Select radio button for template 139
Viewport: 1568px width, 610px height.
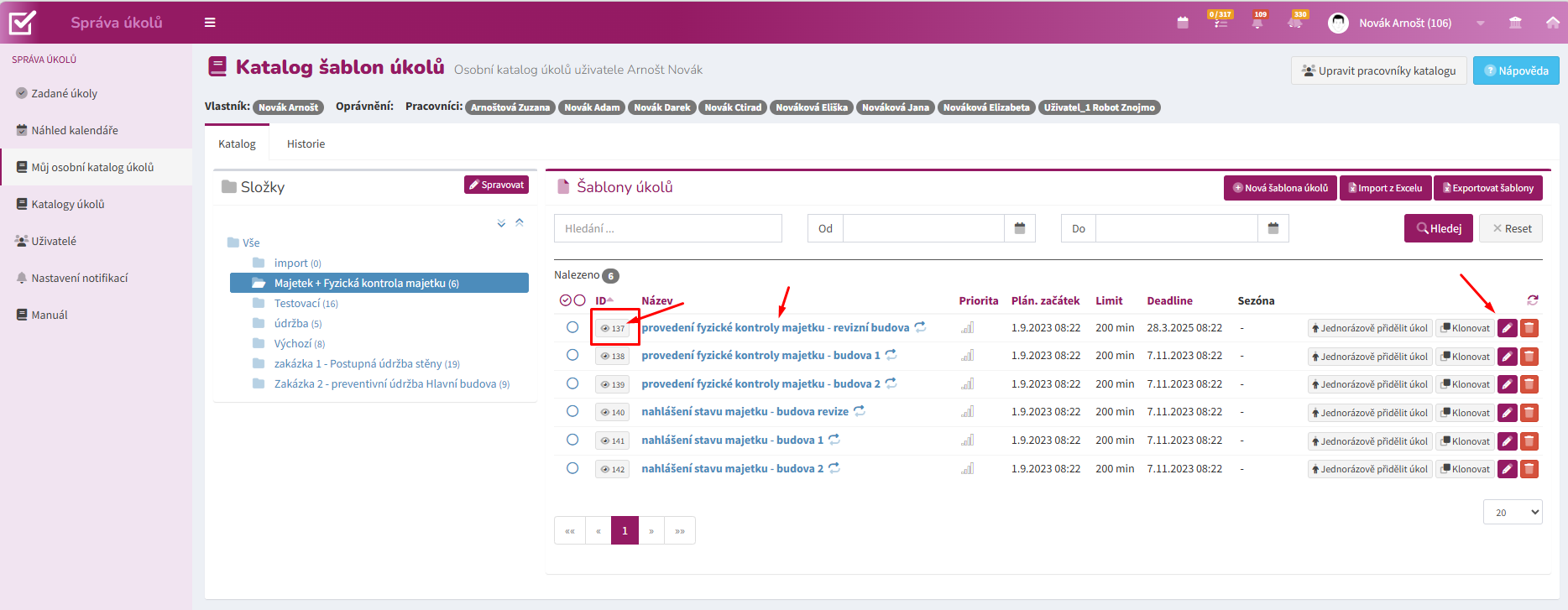pyautogui.click(x=572, y=383)
